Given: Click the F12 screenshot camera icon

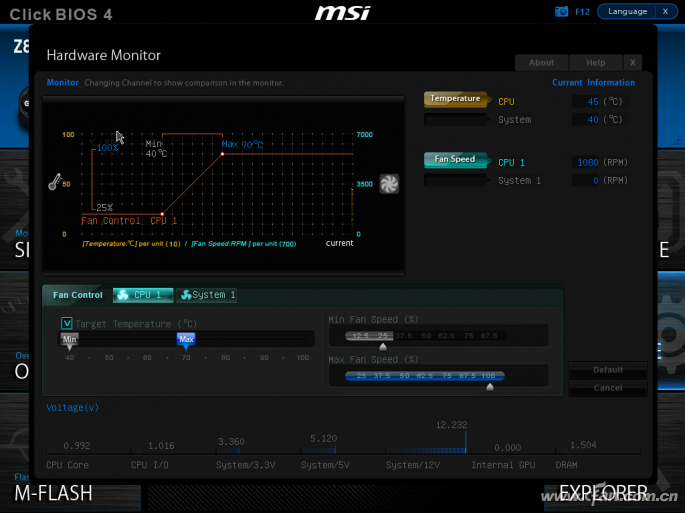Looking at the screenshot, I should point(563,11).
